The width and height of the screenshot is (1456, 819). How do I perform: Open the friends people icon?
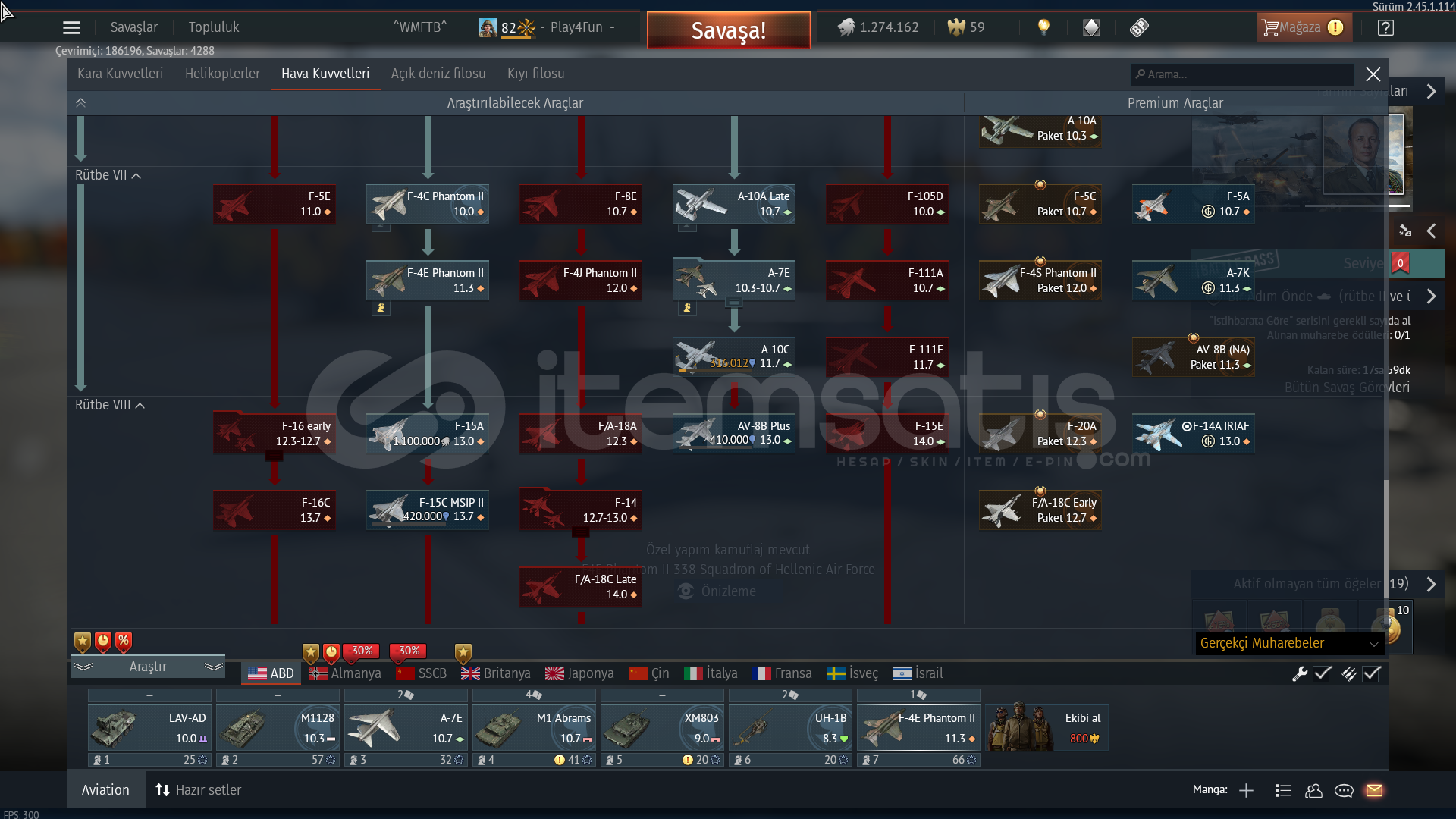pos(1313,791)
